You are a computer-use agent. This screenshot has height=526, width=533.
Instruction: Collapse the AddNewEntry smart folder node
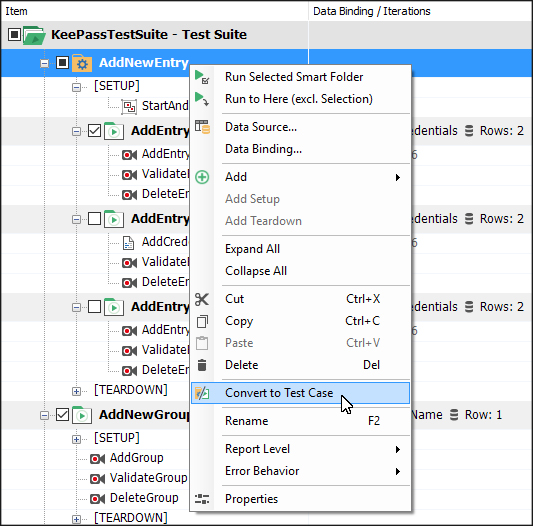44,63
